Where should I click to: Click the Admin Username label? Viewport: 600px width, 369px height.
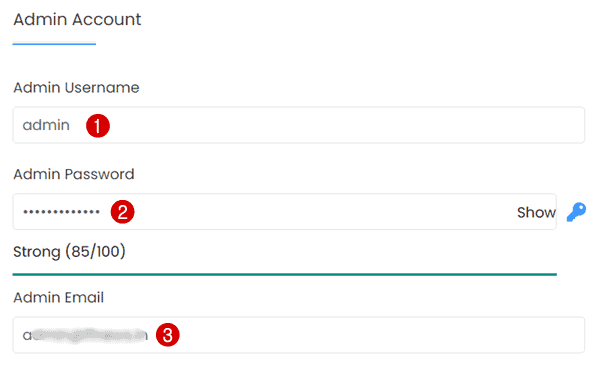click(76, 88)
